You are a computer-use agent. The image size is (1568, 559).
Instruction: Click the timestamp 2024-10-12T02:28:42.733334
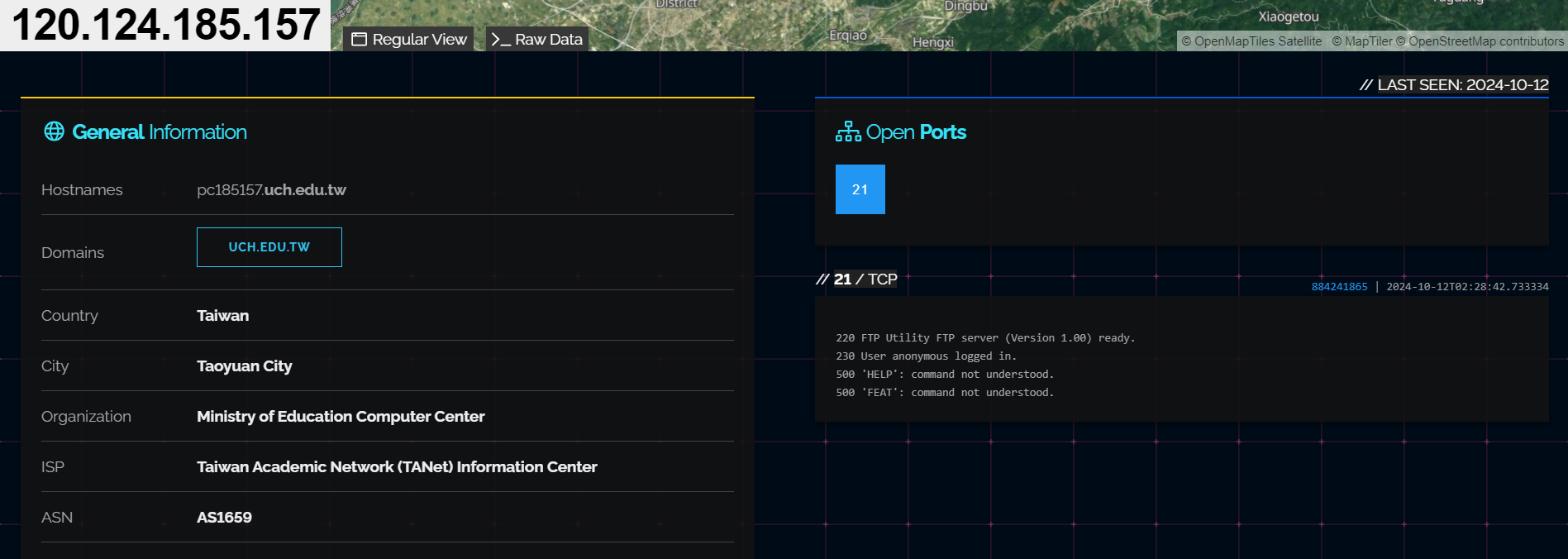1467,287
